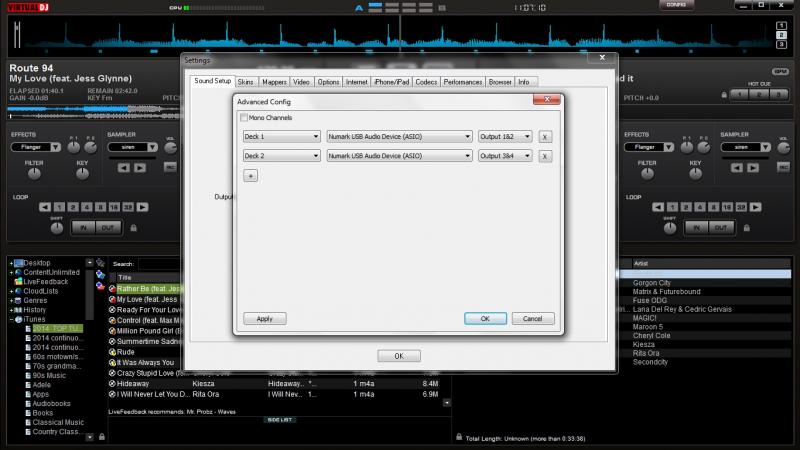Cancel the Advanced Config dialog

pyautogui.click(x=533, y=318)
